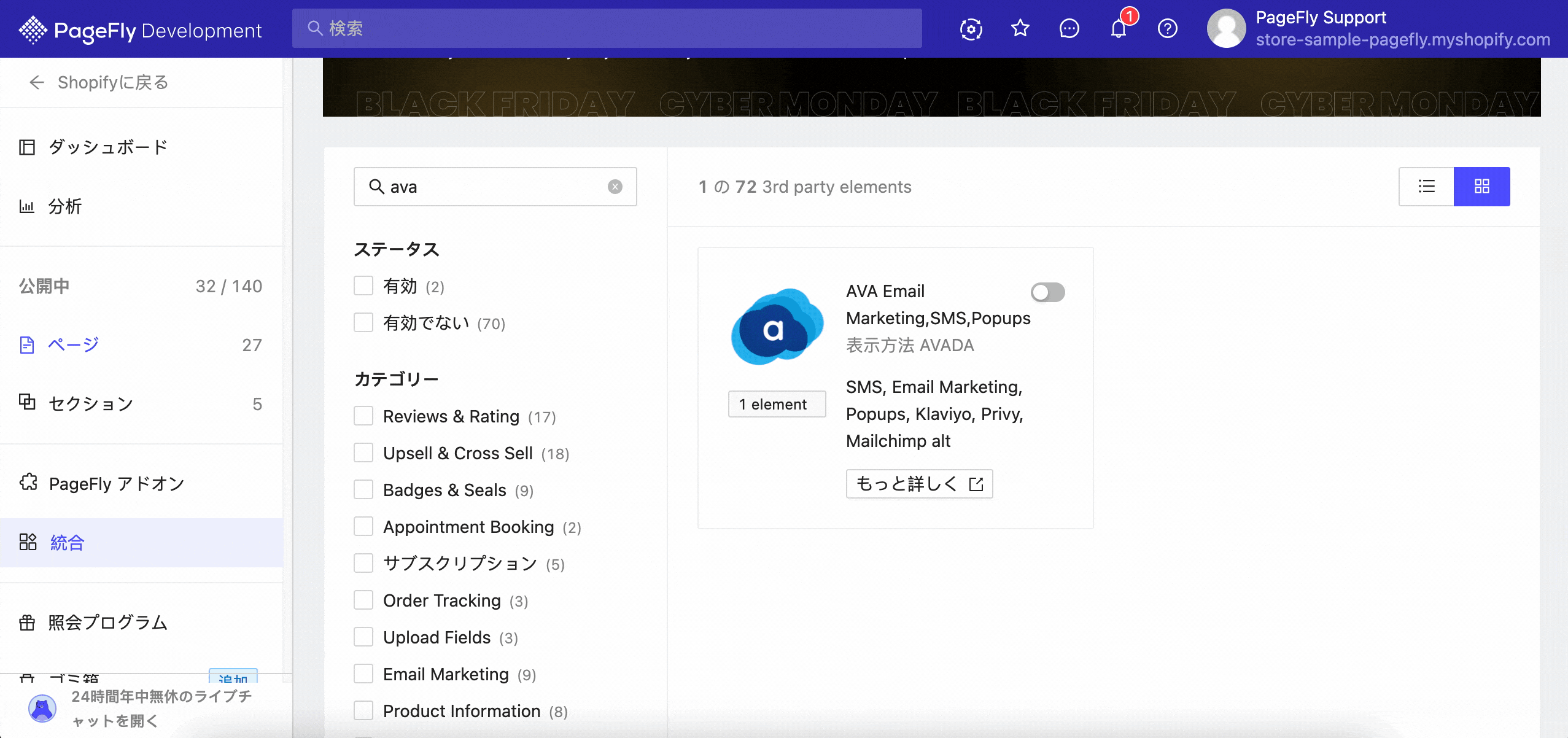Click the PageFly Development title
The width and height of the screenshot is (1568, 738).
pos(158,31)
